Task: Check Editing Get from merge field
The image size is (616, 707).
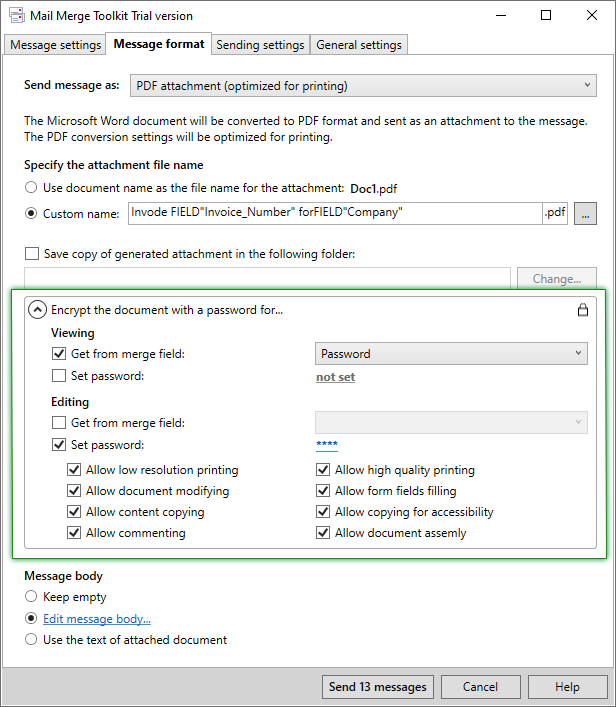Action: click(59, 422)
